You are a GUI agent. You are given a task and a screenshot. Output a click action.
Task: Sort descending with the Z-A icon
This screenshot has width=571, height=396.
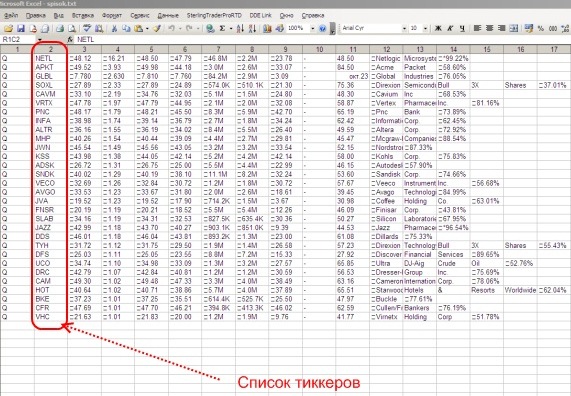(x=252, y=28)
